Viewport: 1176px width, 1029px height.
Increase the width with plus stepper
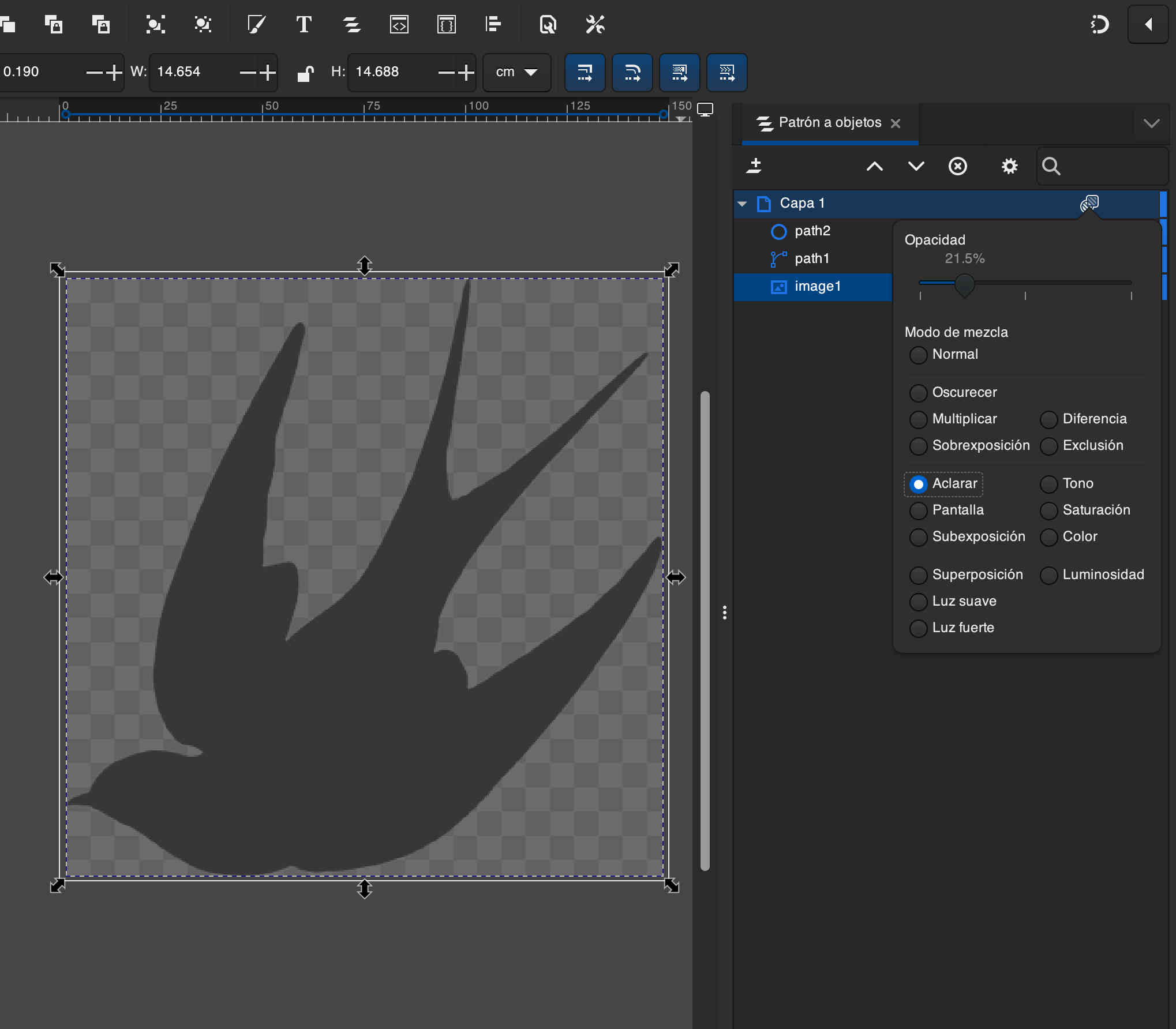click(267, 73)
